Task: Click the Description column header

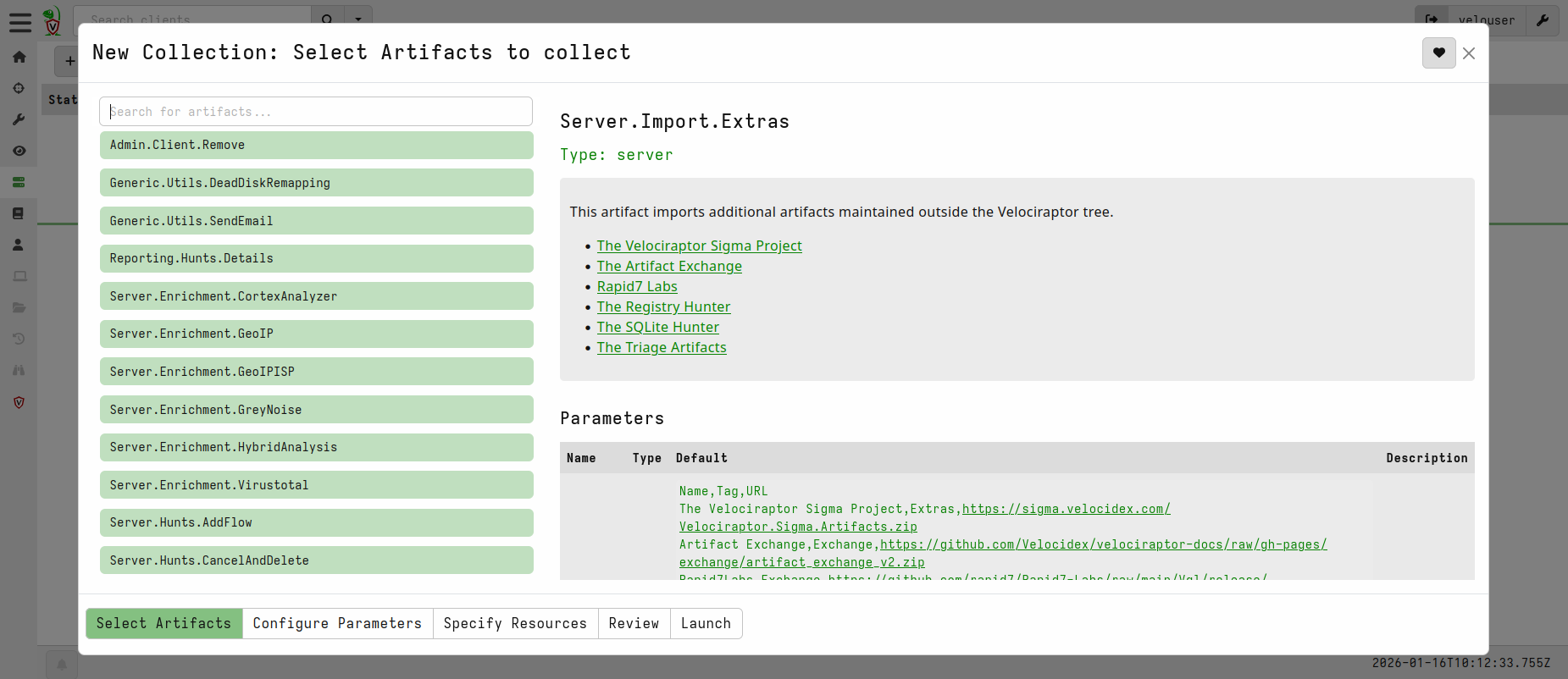Action: tap(1427, 458)
